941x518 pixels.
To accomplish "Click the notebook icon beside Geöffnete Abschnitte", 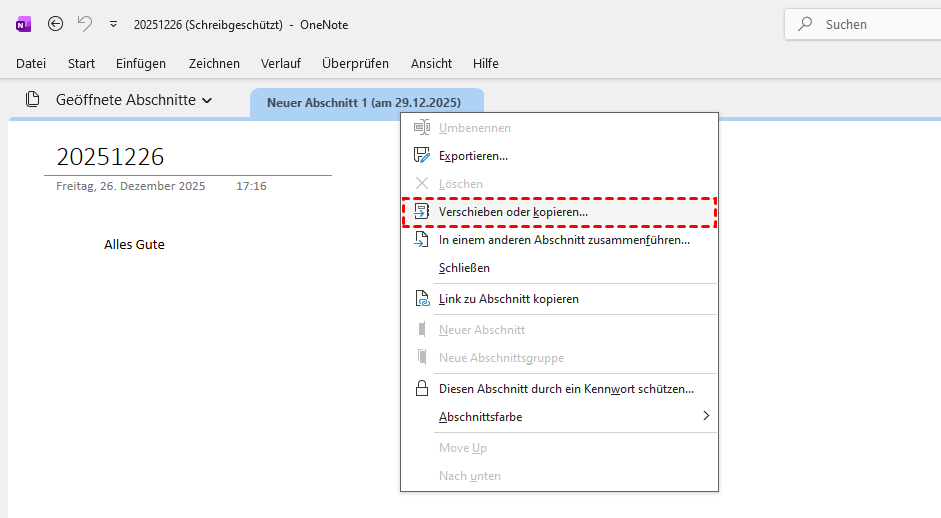I will point(33,100).
